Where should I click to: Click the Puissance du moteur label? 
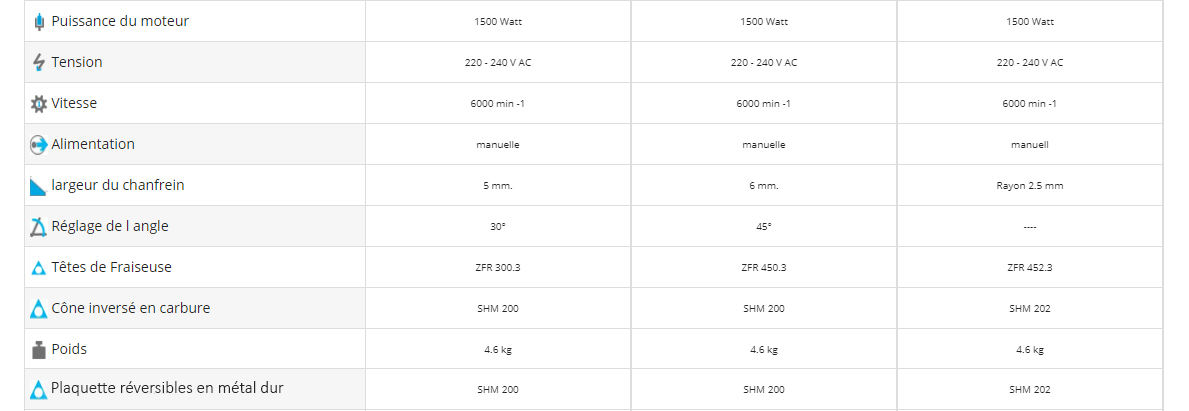pyautogui.click(x=120, y=21)
